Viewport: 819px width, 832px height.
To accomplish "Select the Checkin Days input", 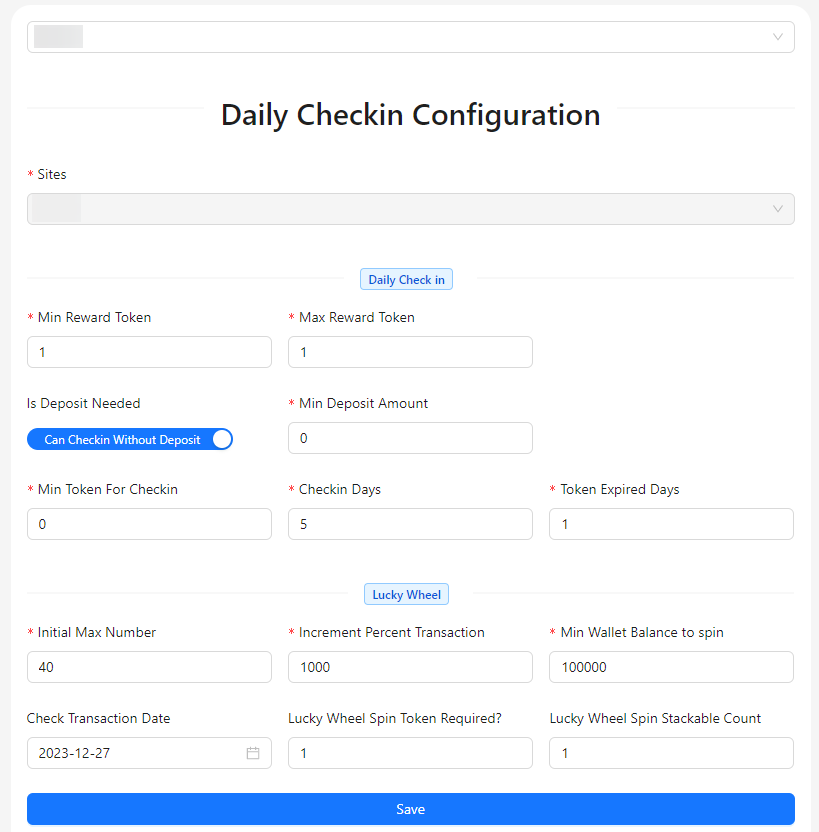I will point(410,524).
